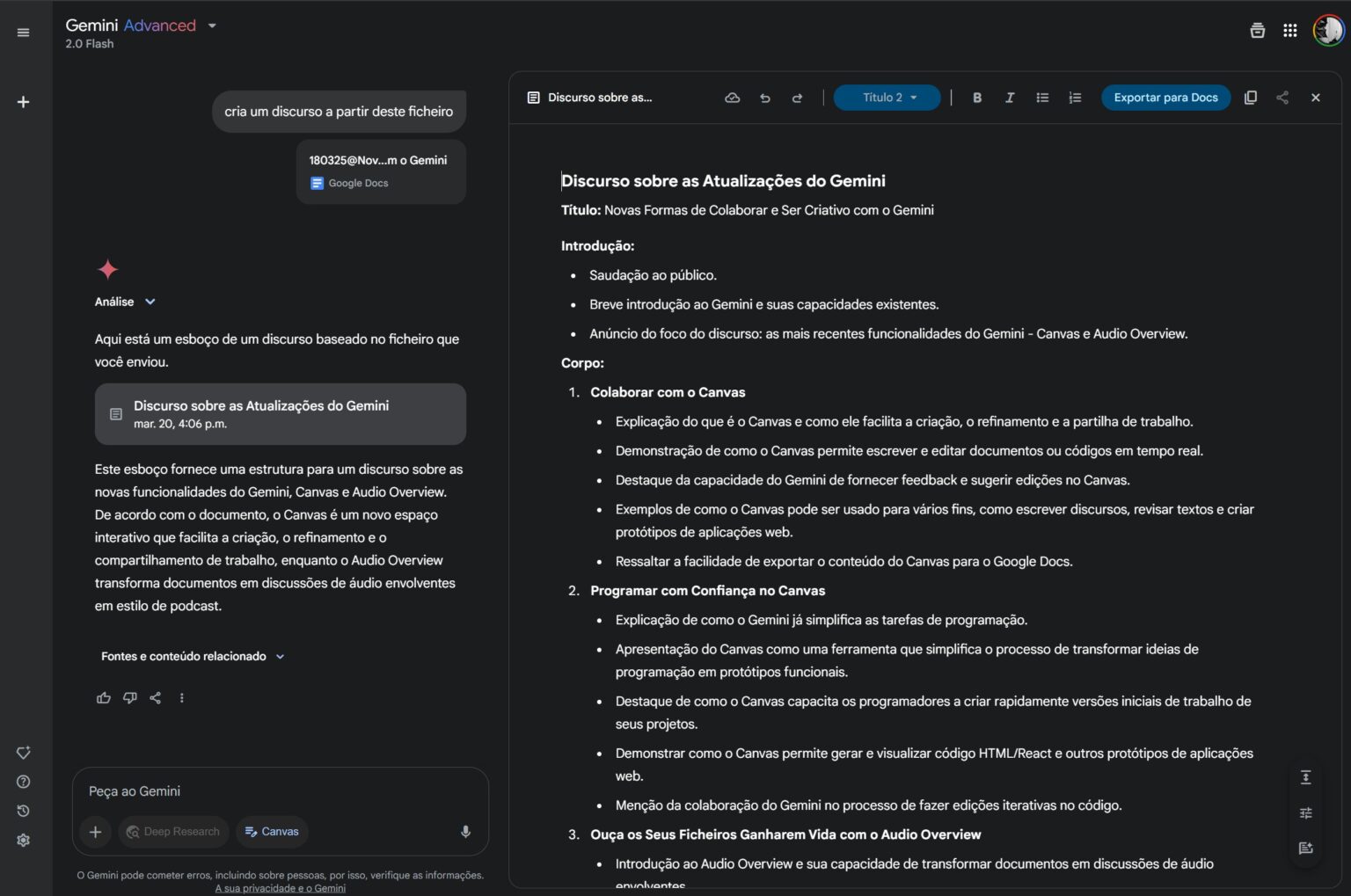Open Settings gear in sidebar

(23, 840)
